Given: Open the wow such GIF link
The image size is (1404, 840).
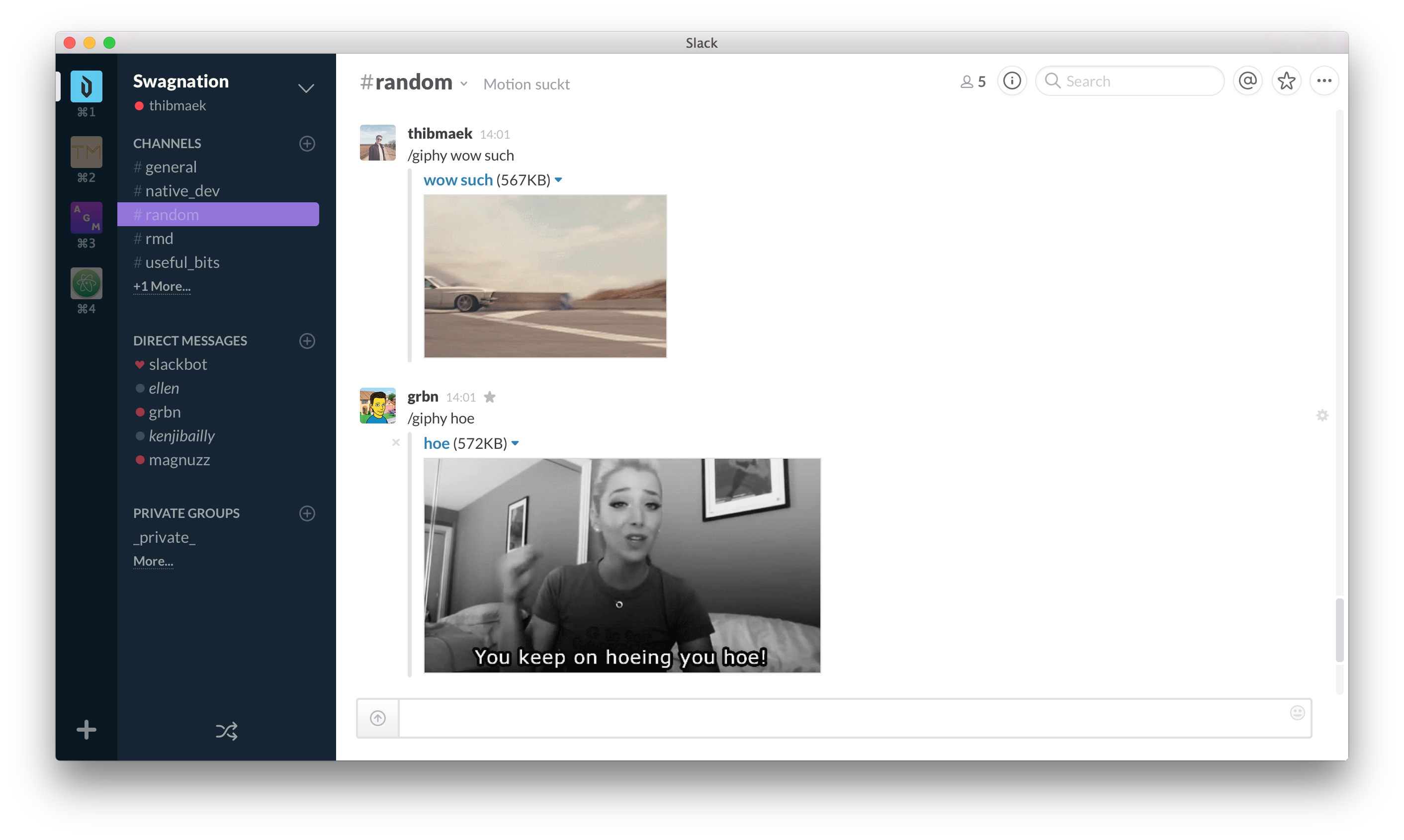Looking at the screenshot, I should [458, 180].
